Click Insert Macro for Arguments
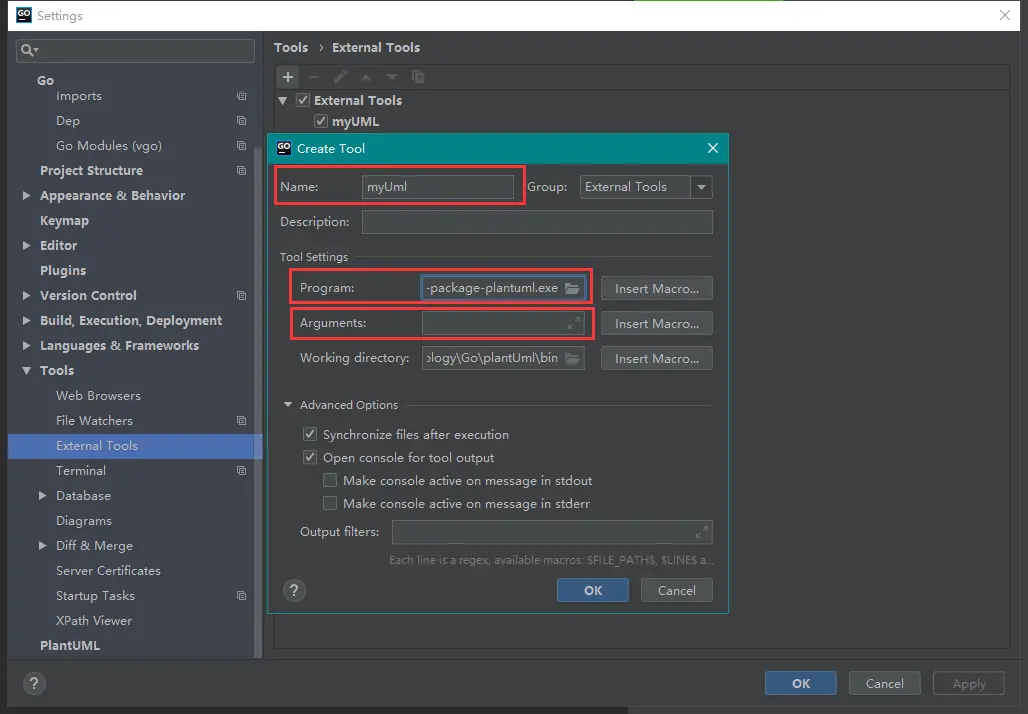 [657, 323]
